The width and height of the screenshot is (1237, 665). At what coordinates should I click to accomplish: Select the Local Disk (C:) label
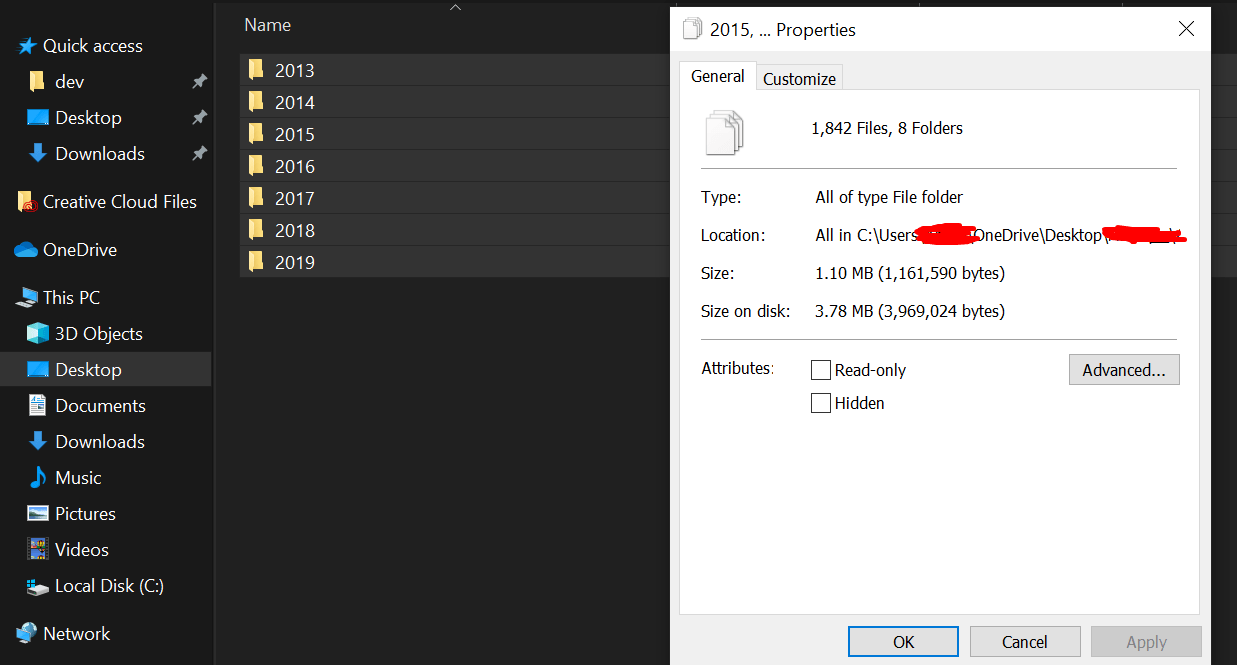coord(109,586)
